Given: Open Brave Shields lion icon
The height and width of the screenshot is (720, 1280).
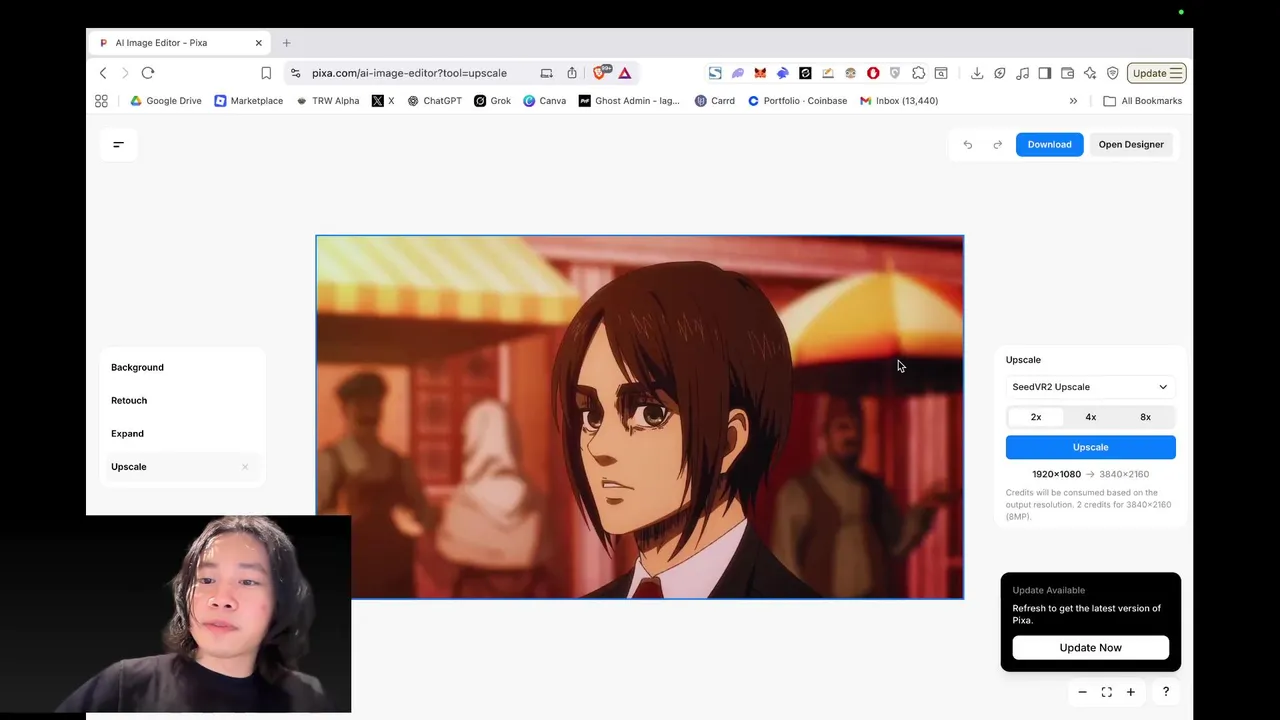Looking at the screenshot, I should 601,72.
